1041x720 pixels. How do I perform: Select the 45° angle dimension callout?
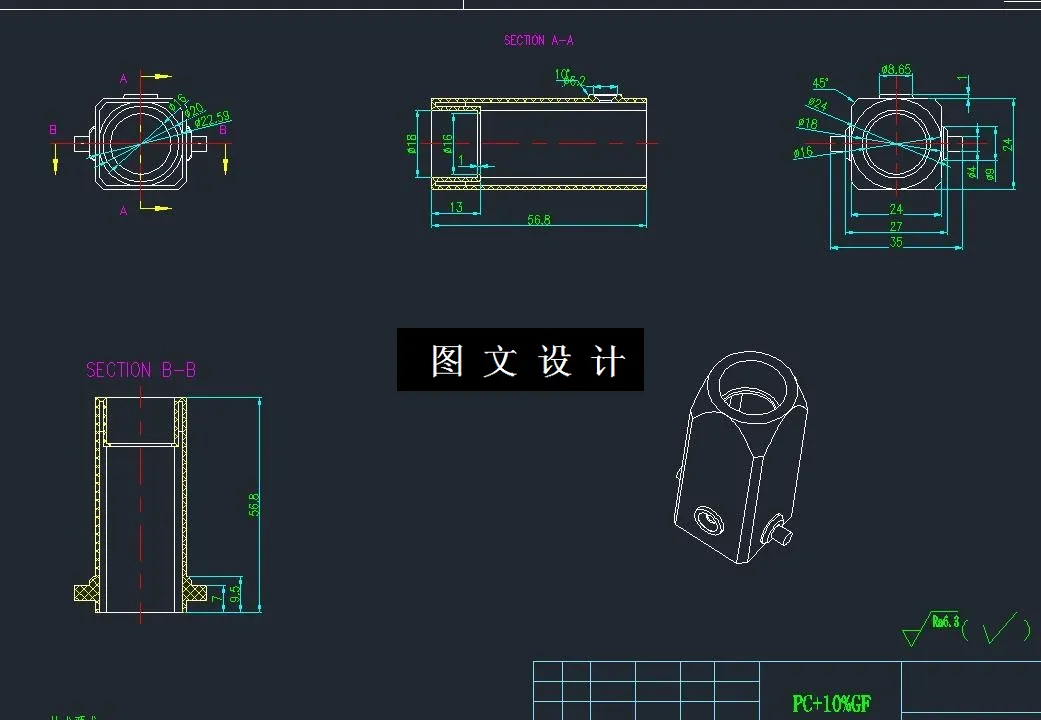[820, 80]
